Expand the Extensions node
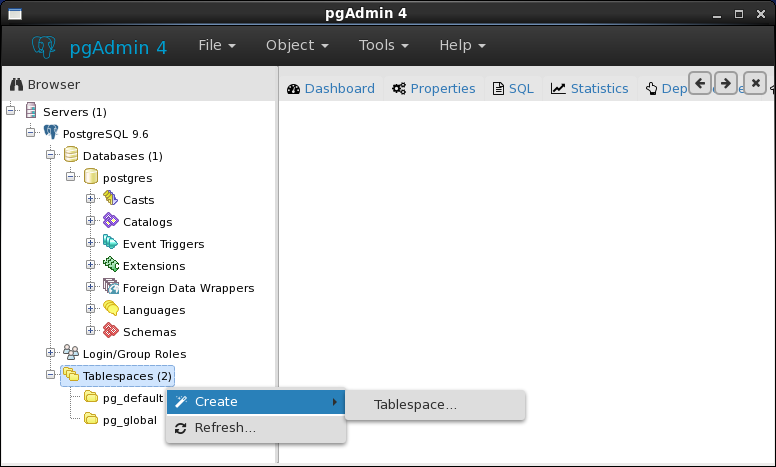 pos(91,265)
